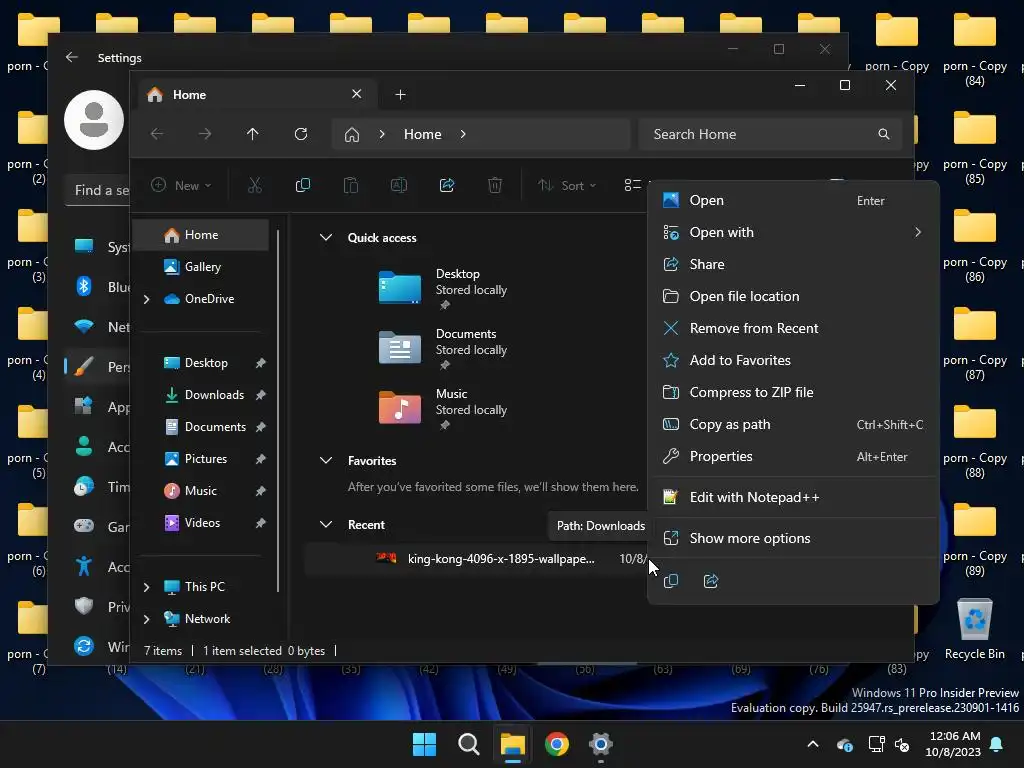Open Pictures in navigation pane
Viewport: 1024px width, 768px height.
coord(201,459)
